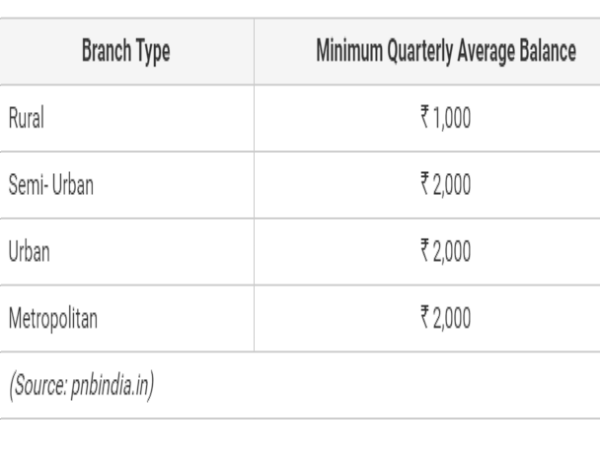
Task: Select the Metropolitan branch type cell
Action: click(54, 319)
